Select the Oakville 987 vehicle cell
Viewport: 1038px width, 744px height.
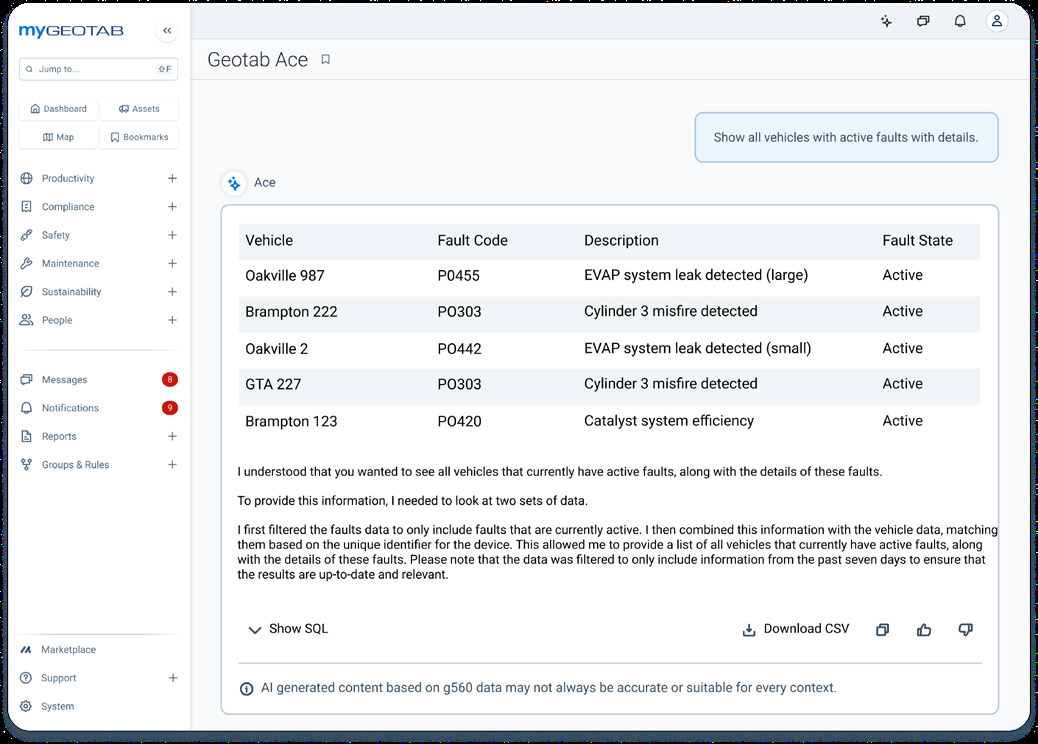pyautogui.click(x=285, y=276)
